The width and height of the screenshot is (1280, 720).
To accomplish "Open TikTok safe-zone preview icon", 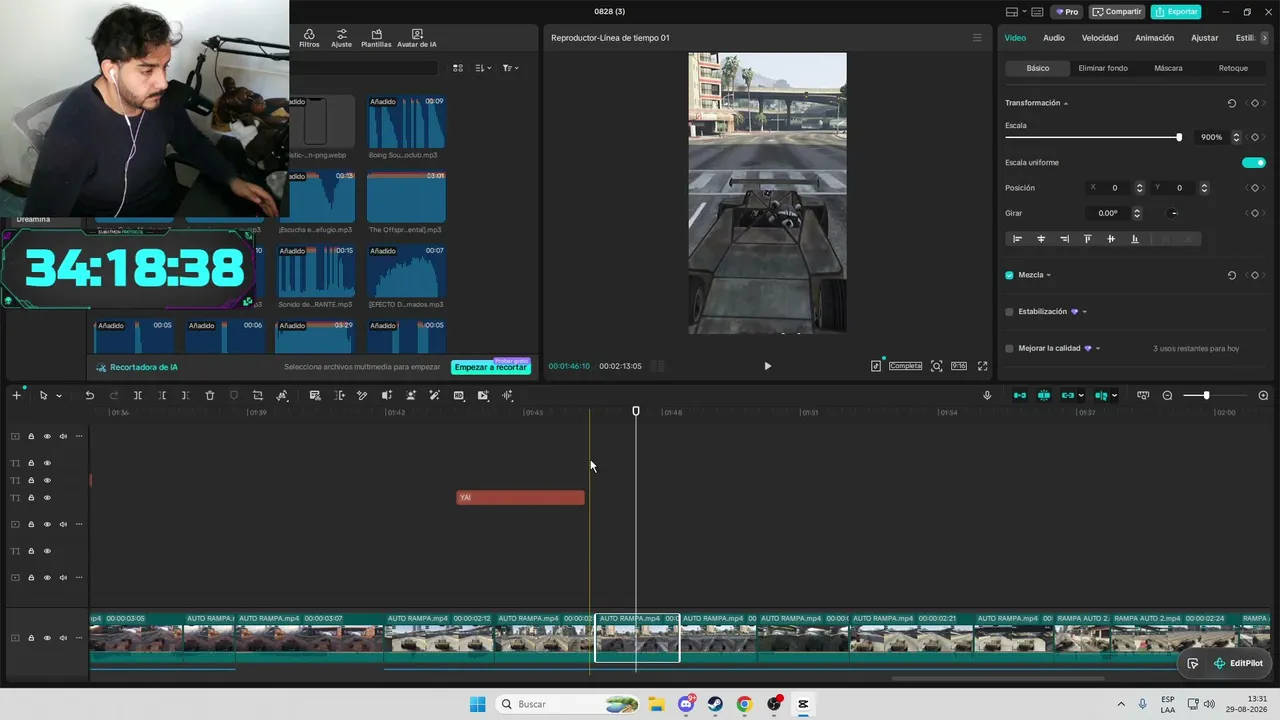I will click(x=876, y=366).
